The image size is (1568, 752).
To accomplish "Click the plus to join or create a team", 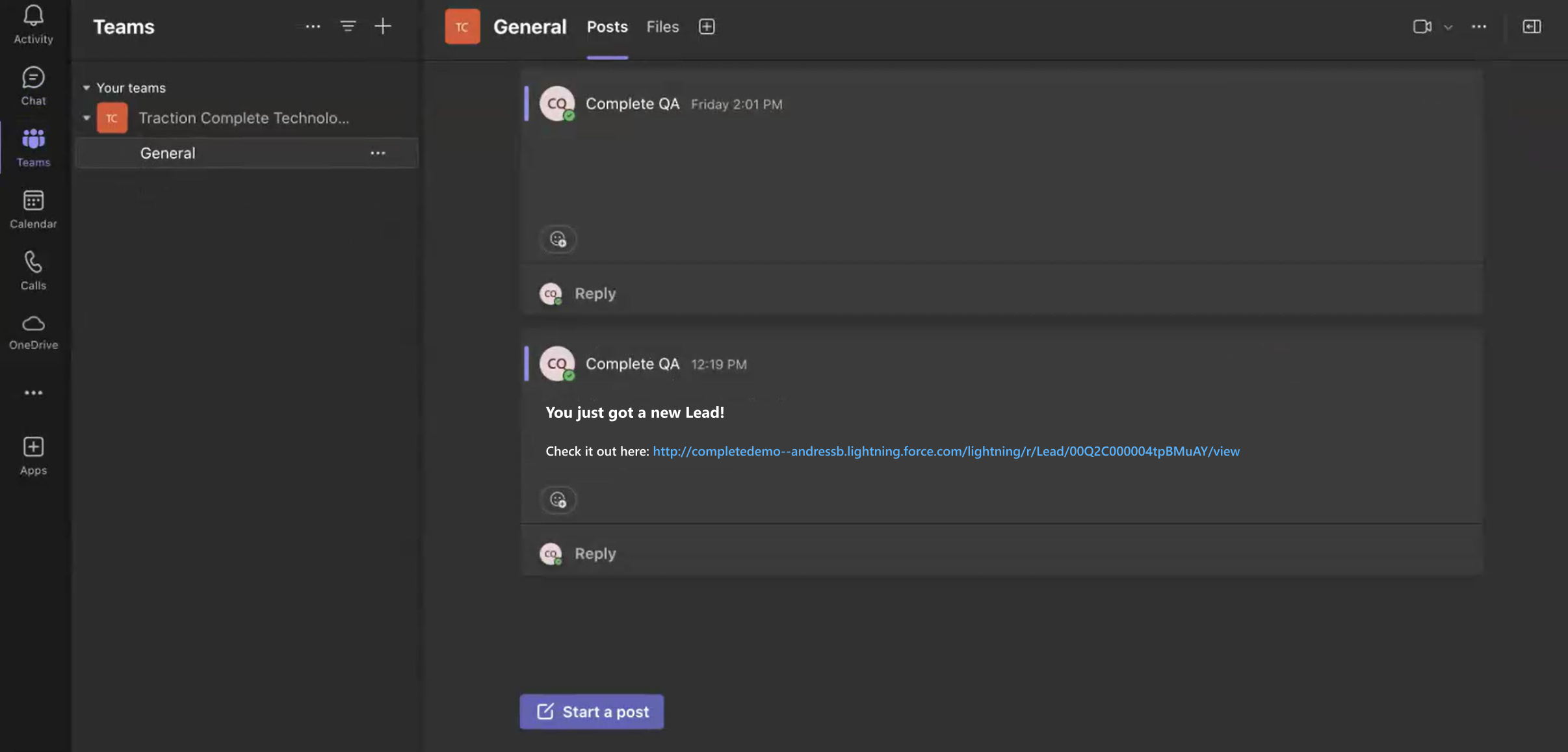I will [383, 27].
